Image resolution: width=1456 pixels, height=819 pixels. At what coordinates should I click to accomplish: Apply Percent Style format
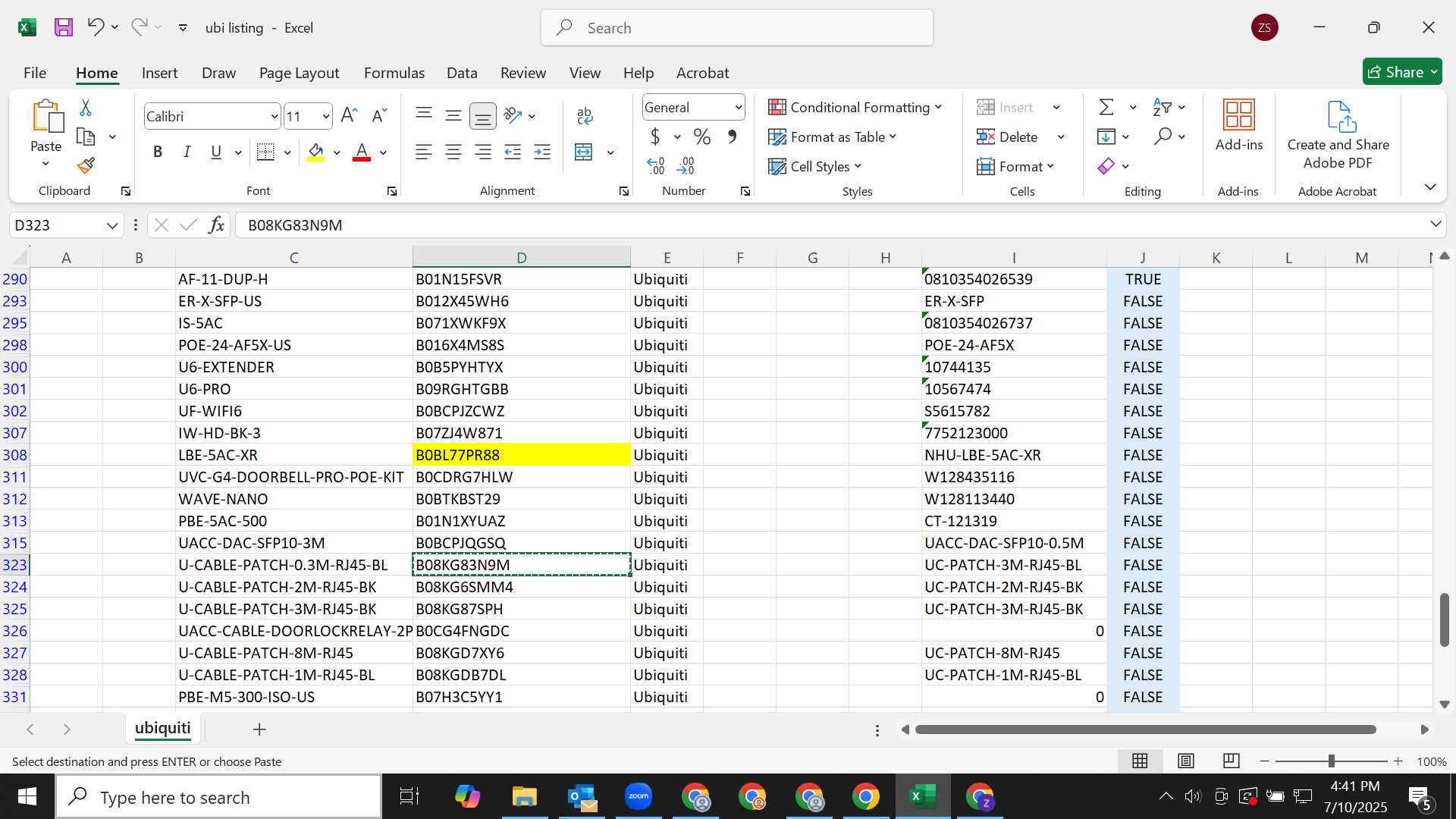click(702, 136)
